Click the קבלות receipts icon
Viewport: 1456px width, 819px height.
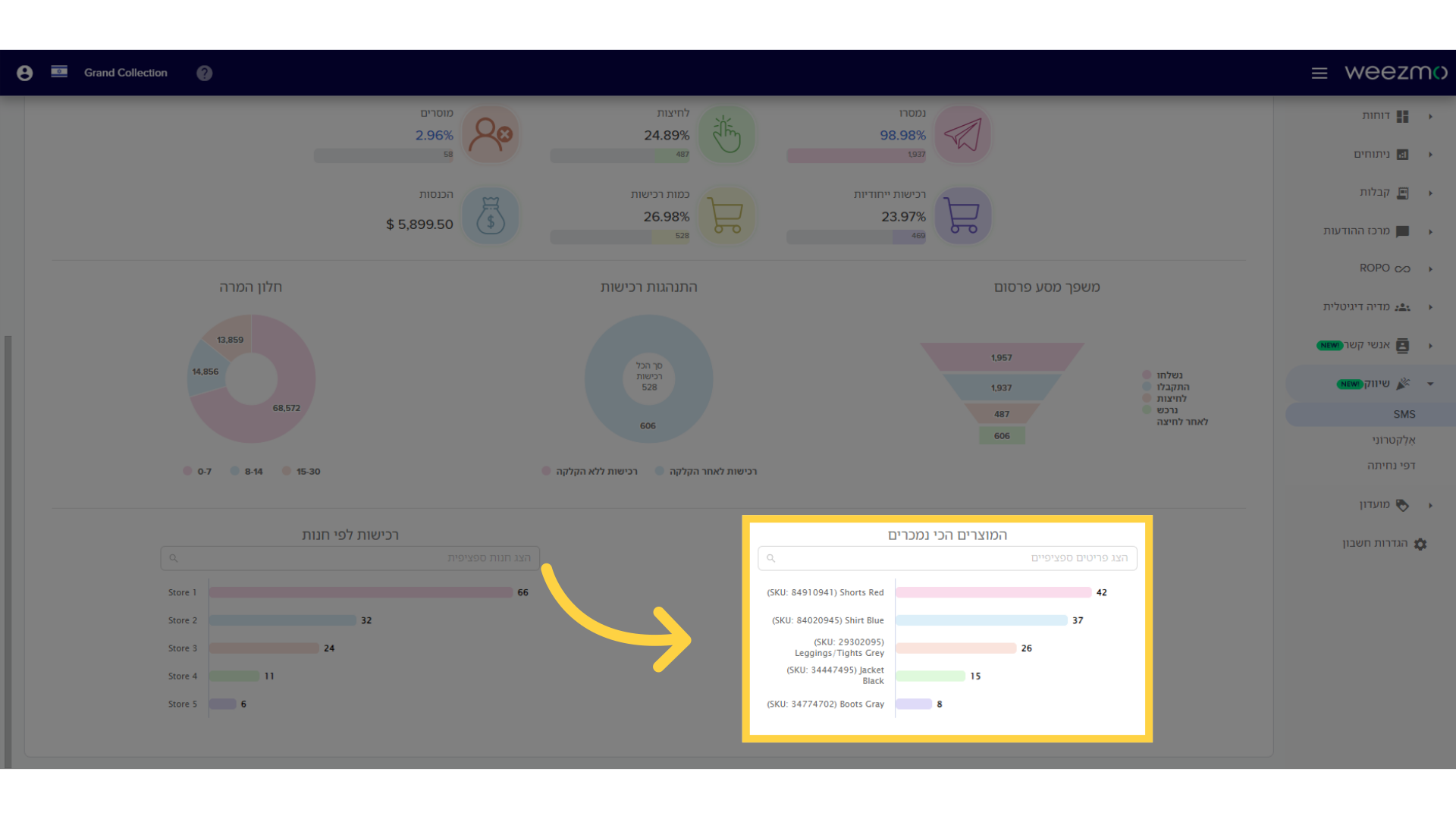[x=1403, y=193]
